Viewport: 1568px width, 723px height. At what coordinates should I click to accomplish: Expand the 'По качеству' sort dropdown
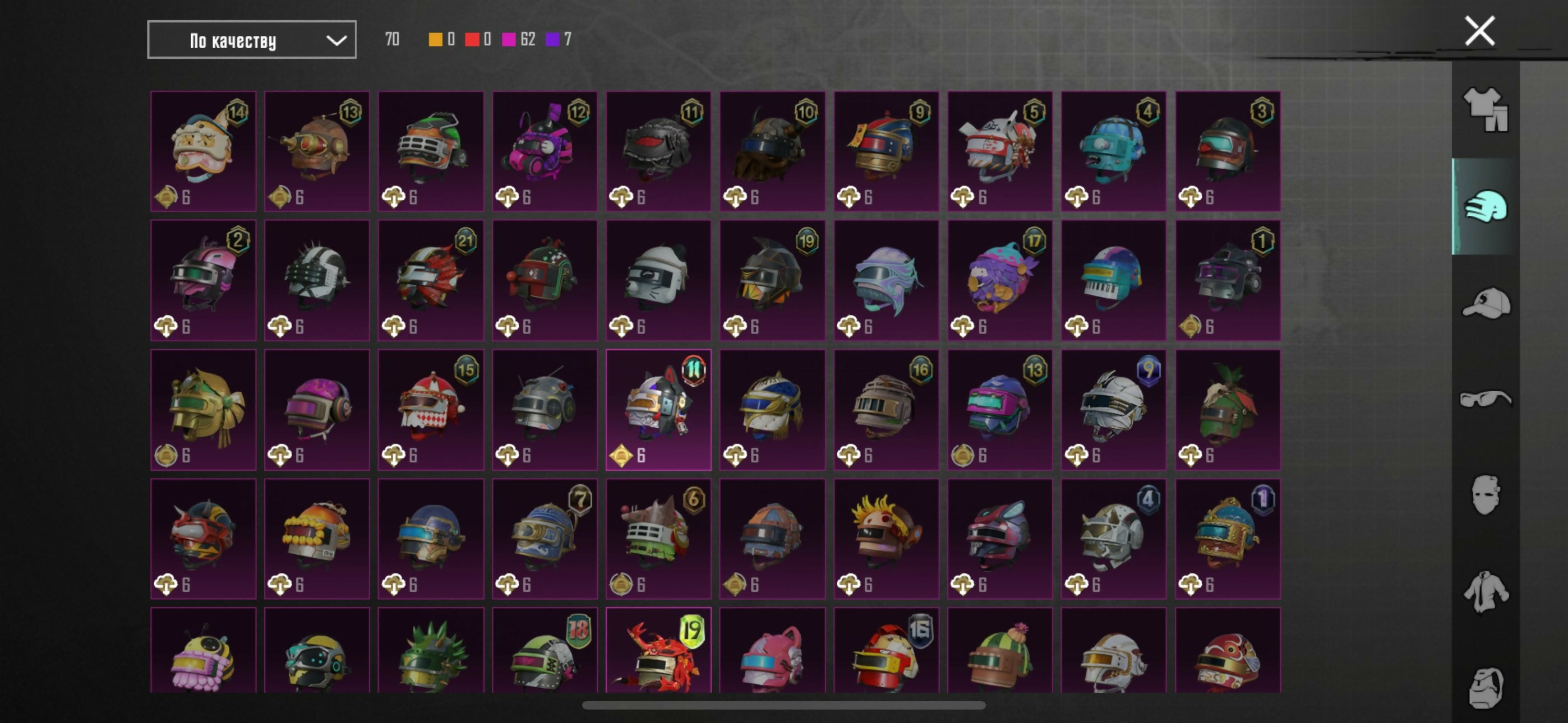(x=251, y=40)
